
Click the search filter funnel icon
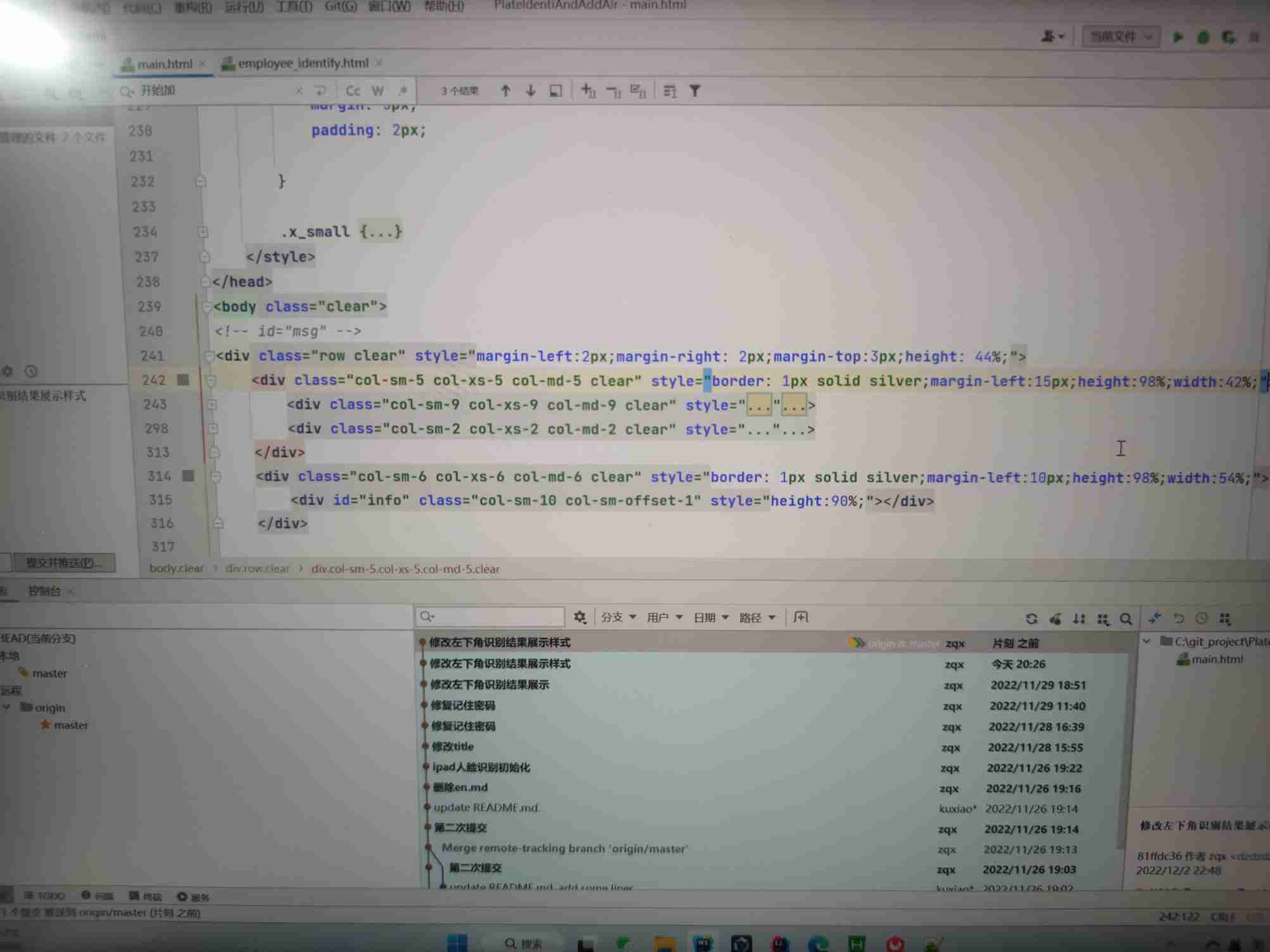(x=695, y=91)
